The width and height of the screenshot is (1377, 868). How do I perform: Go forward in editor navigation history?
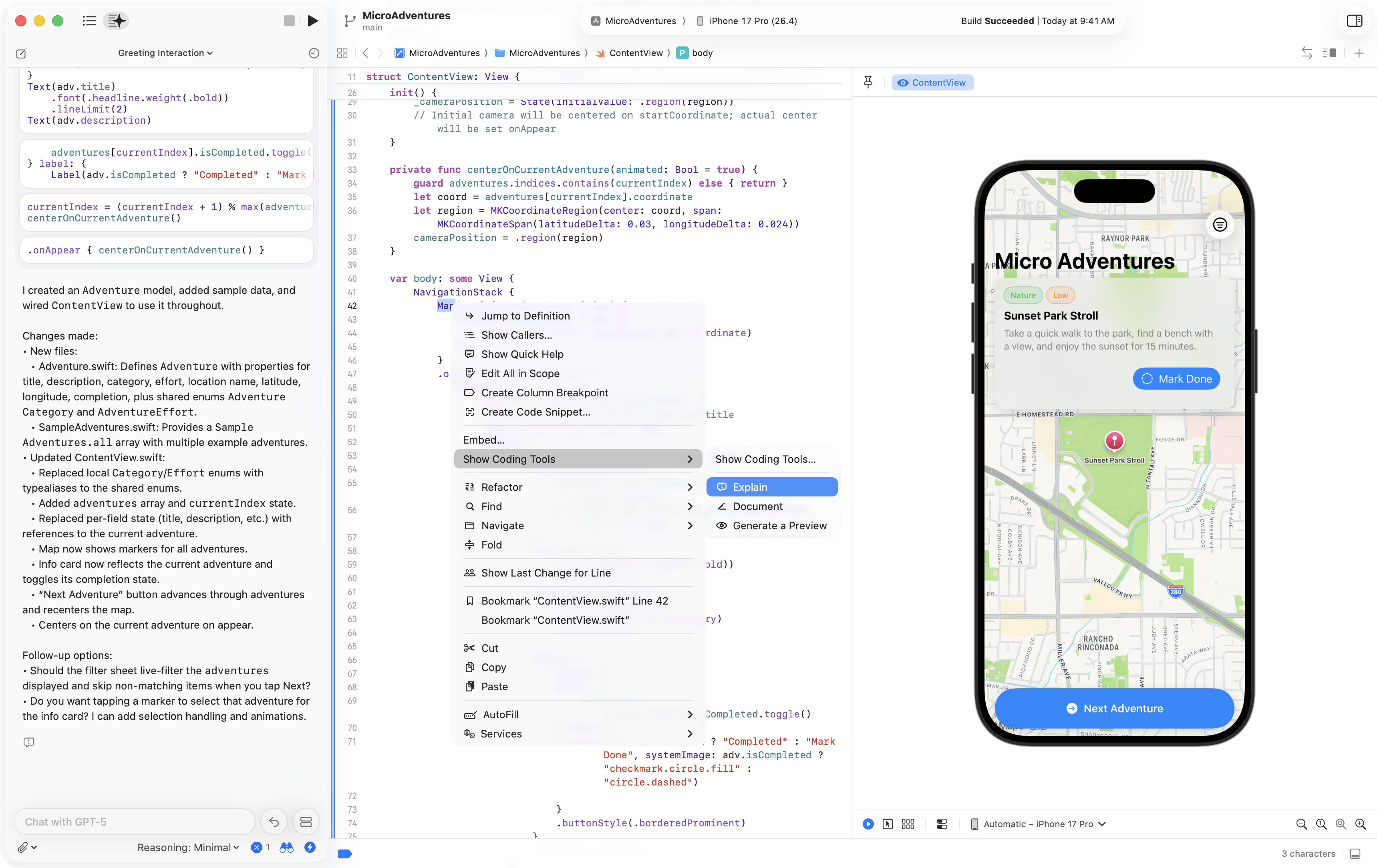pyautogui.click(x=380, y=53)
